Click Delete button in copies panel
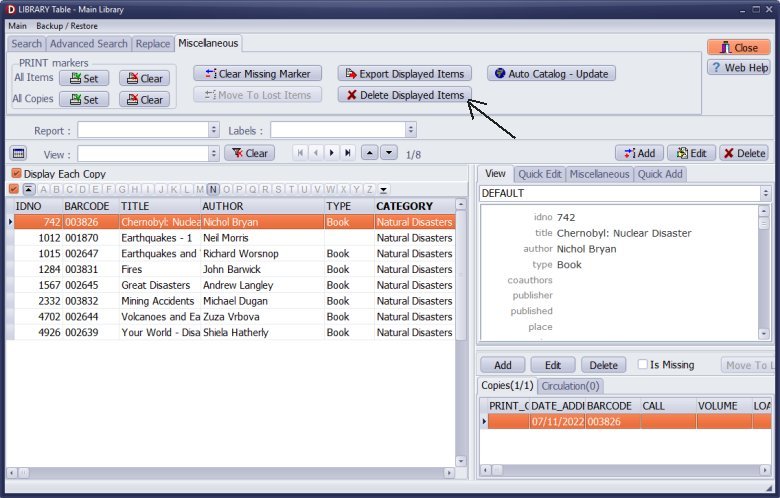 coord(603,365)
